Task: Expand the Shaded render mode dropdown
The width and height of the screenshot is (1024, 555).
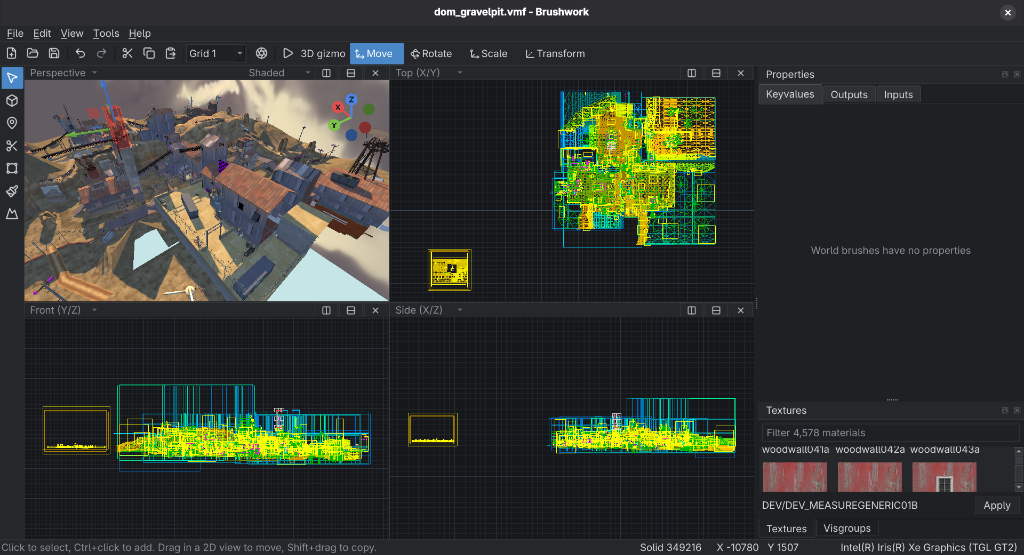Action: click(279, 72)
